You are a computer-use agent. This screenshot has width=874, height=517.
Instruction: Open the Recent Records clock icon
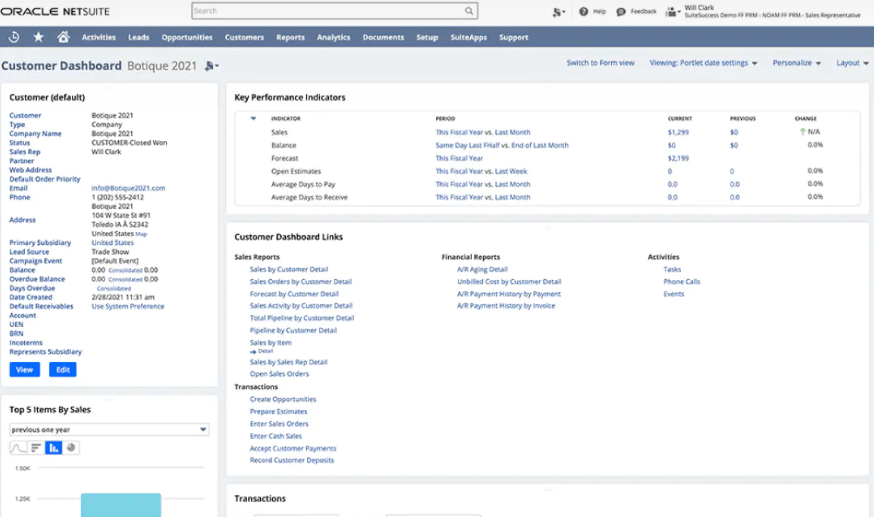(x=14, y=37)
